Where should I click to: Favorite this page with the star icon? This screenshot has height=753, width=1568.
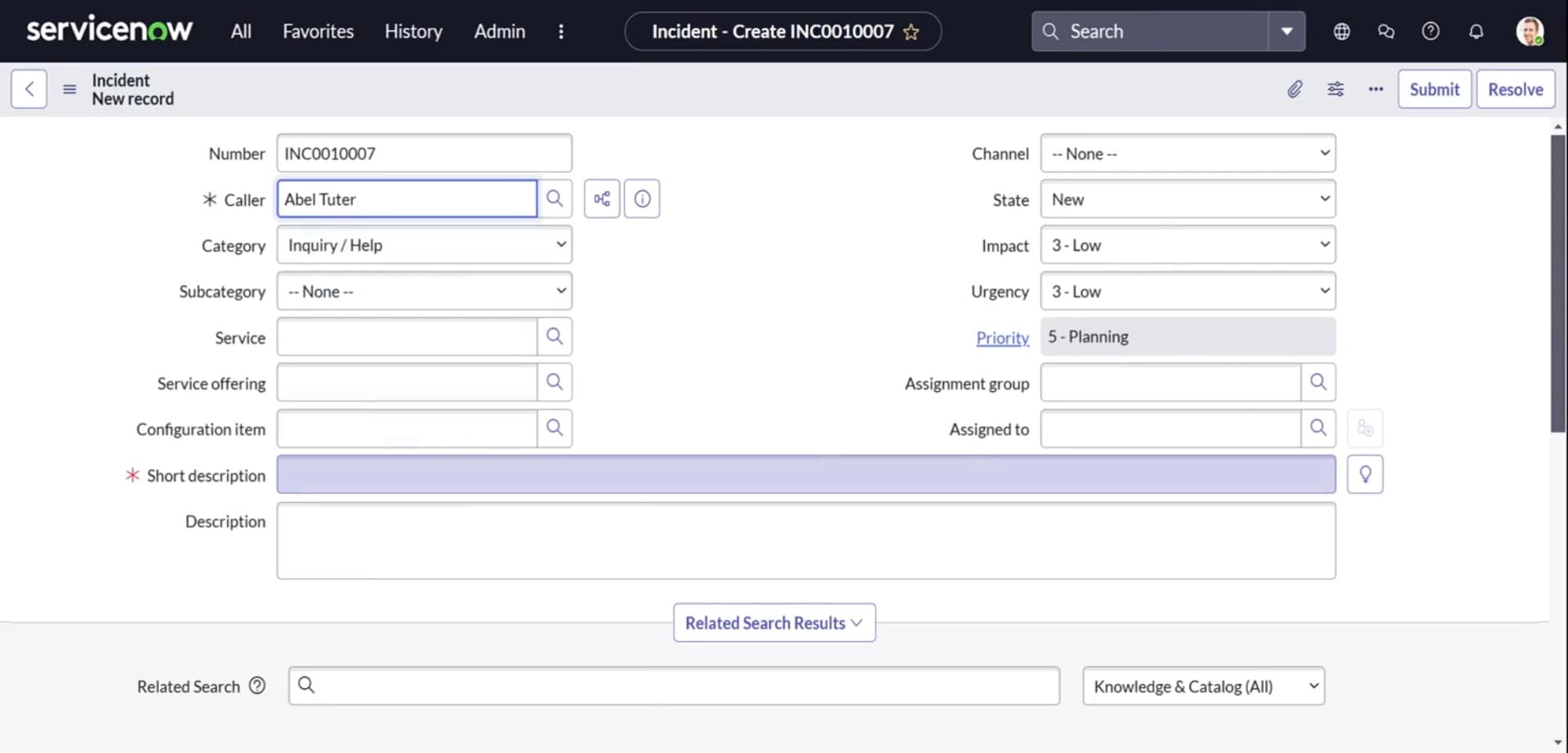tap(911, 32)
